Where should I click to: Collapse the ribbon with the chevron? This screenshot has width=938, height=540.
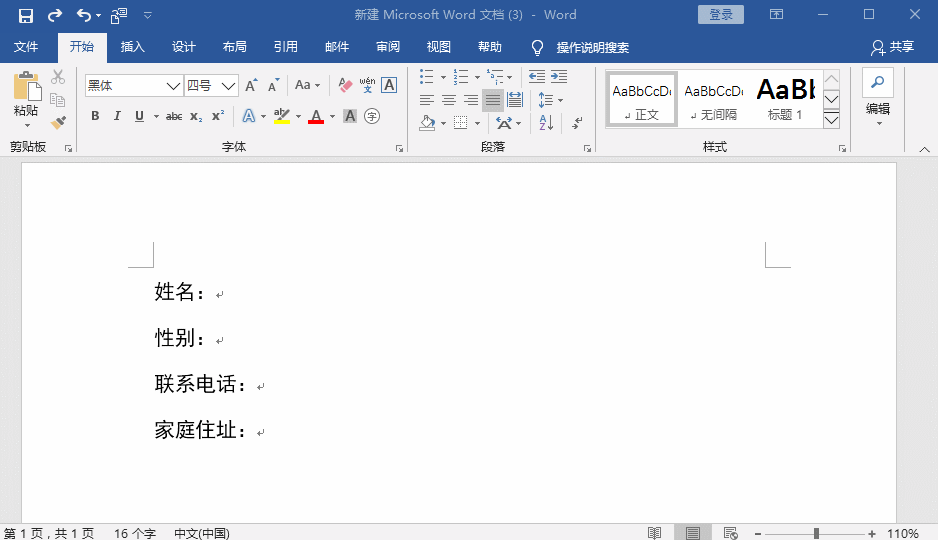pyautogui.click(x=924, y=150)
